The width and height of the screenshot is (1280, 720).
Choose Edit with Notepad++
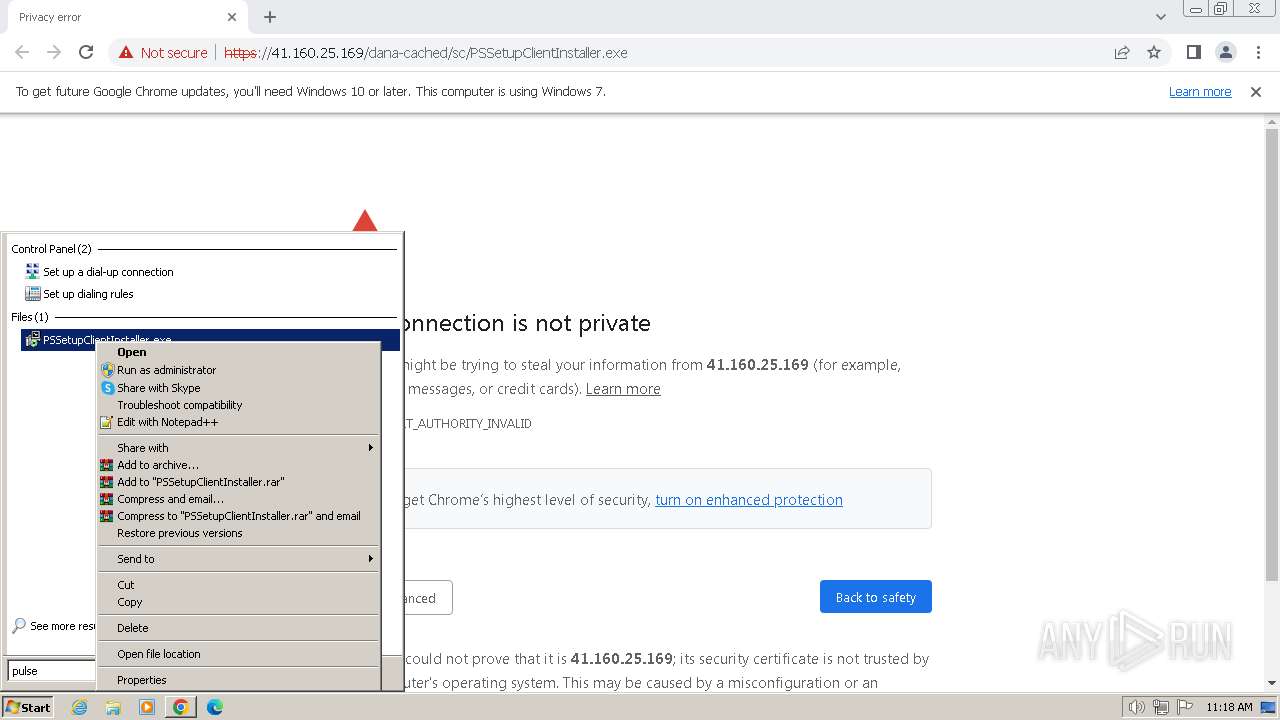239,422
